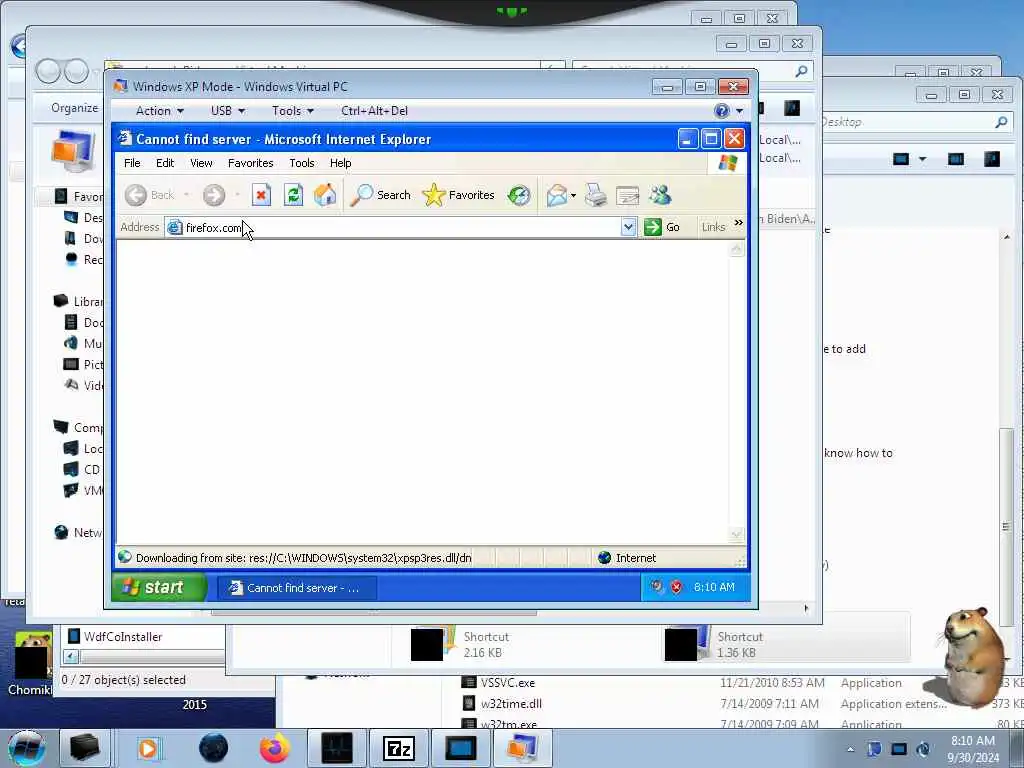Image resolution: width=1024 pixels, height=768 pixels.
Task: Open the Mail toolbar icon
Action: pyautogui.click(x=556, y=195)
